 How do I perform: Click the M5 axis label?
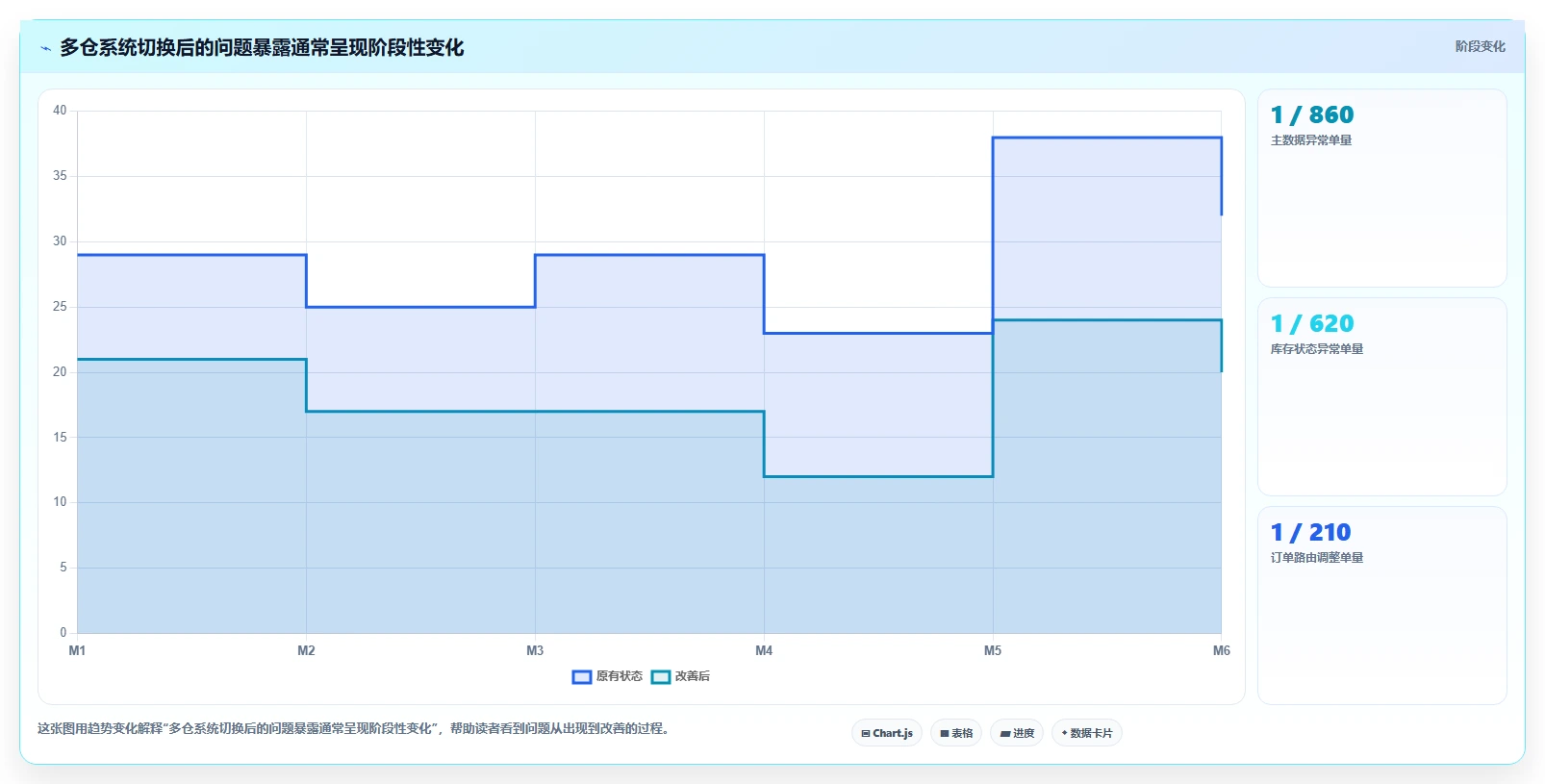tap(993, 650)
